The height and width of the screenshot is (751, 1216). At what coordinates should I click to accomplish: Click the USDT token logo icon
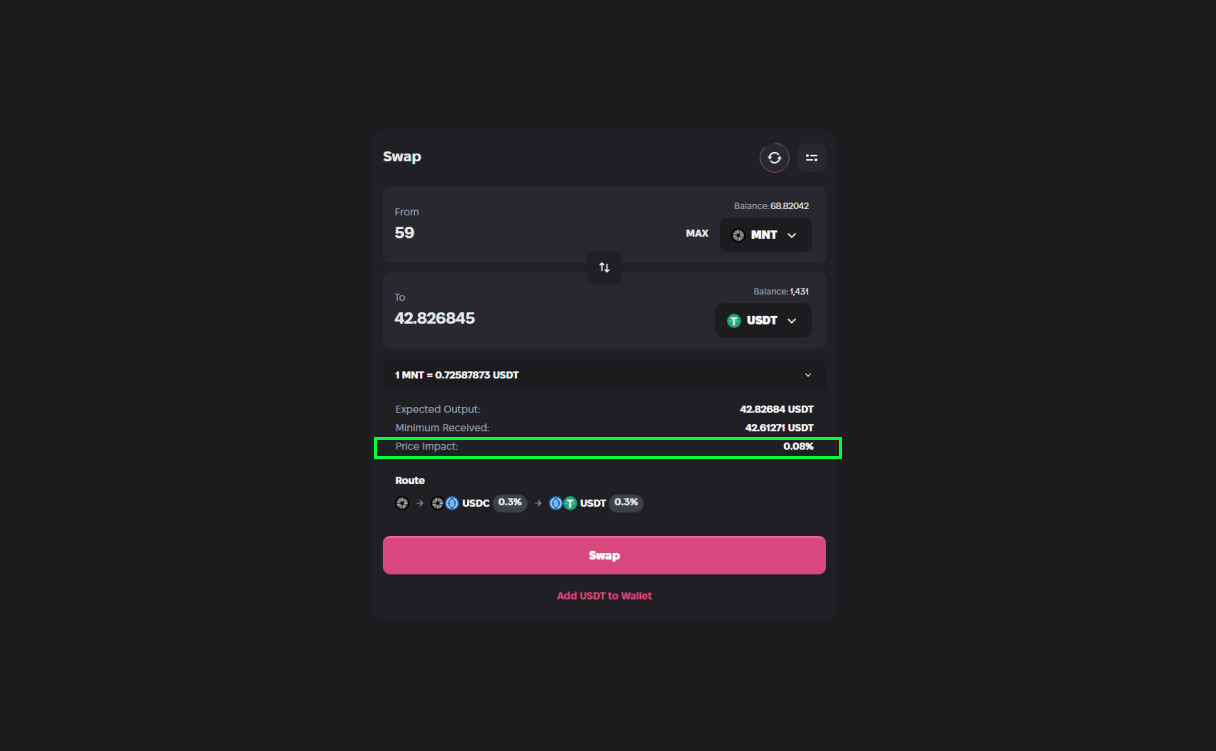coord(734,321)
